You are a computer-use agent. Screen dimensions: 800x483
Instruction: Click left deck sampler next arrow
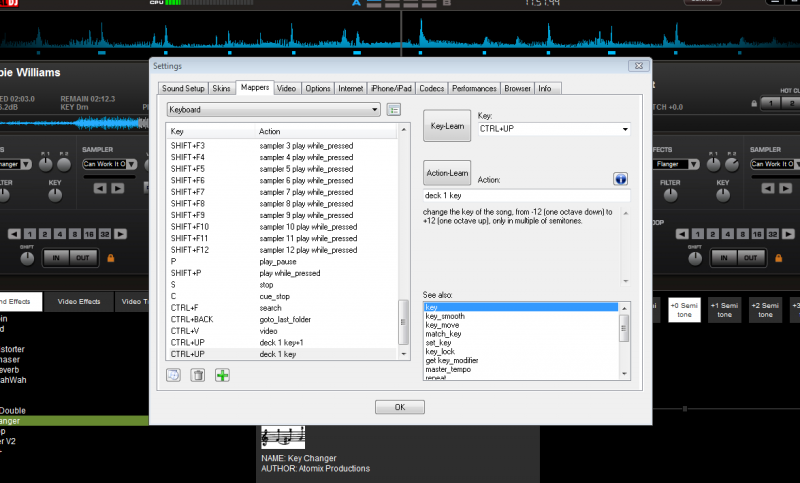click(118, 187)
